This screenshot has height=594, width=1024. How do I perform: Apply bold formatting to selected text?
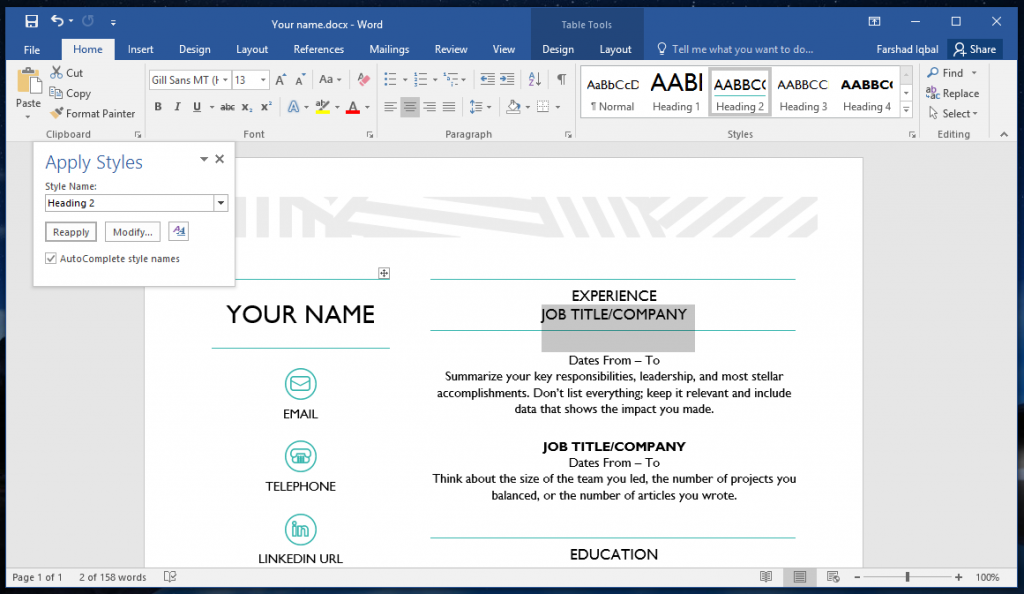coord(159,106)
